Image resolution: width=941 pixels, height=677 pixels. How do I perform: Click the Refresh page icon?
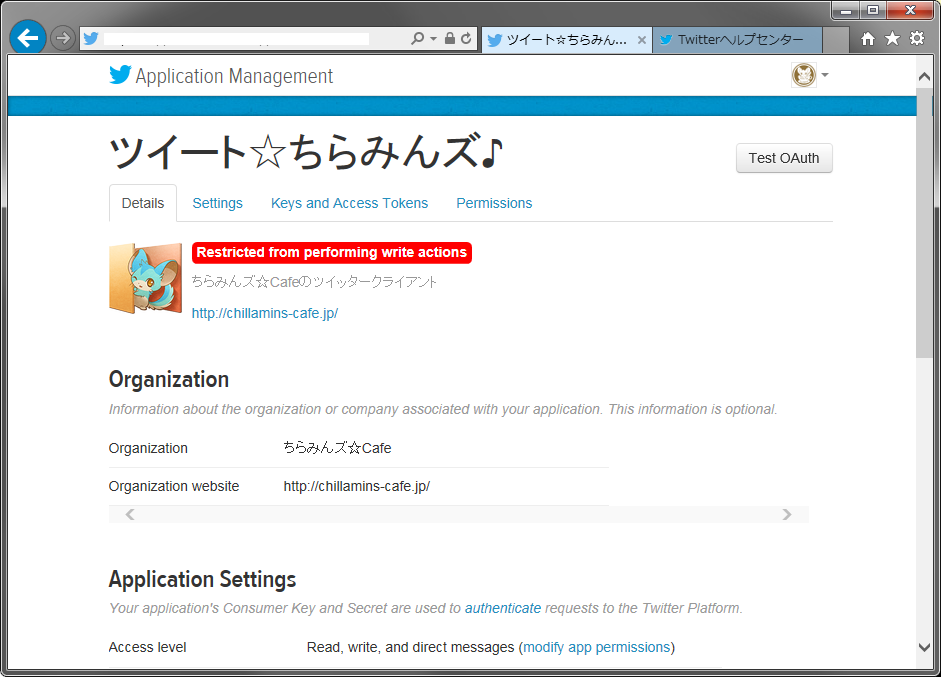[x=466, y=38]
